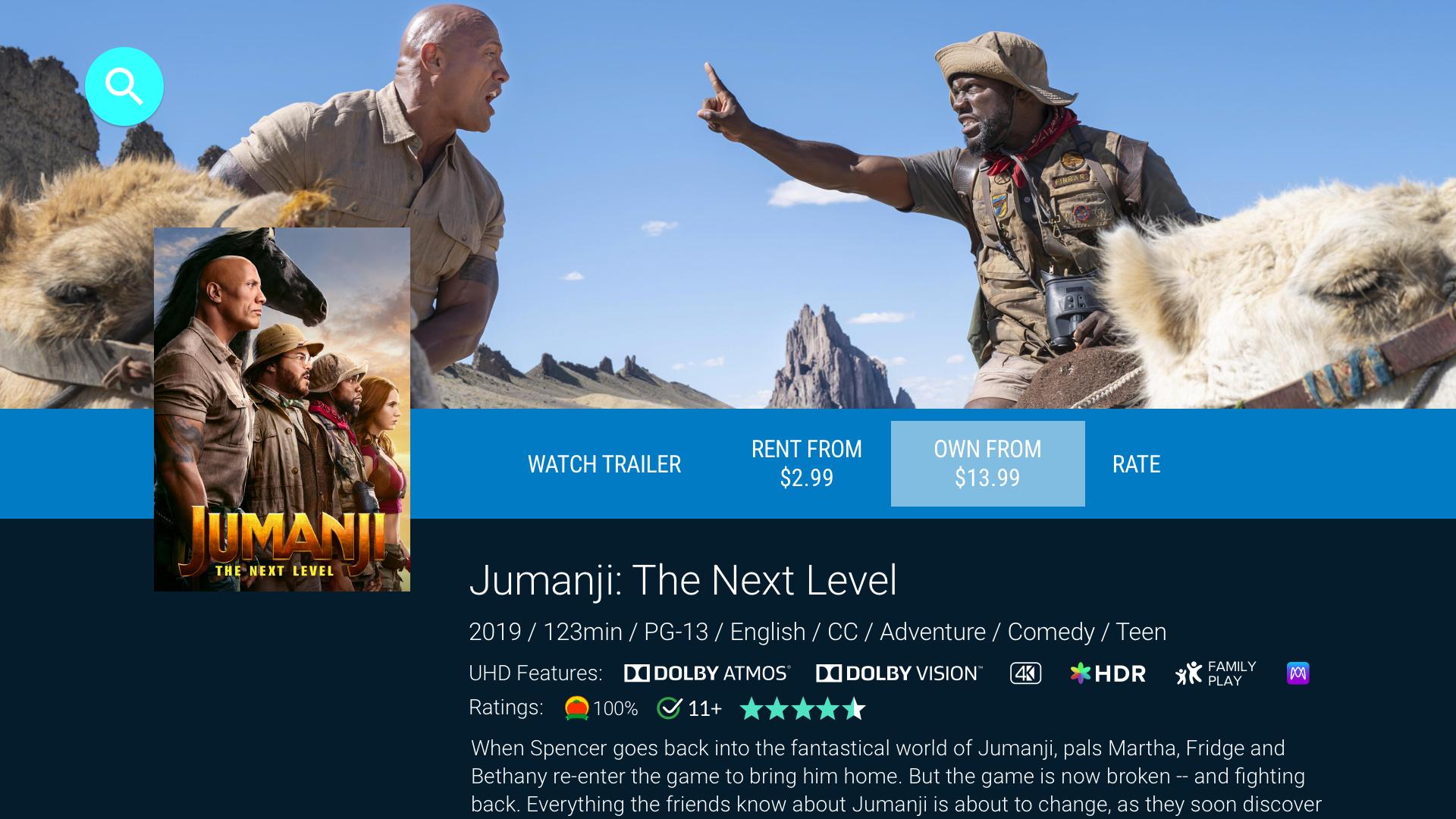
Task: Open the Rate option
Action: click(x=1136, y=464)
